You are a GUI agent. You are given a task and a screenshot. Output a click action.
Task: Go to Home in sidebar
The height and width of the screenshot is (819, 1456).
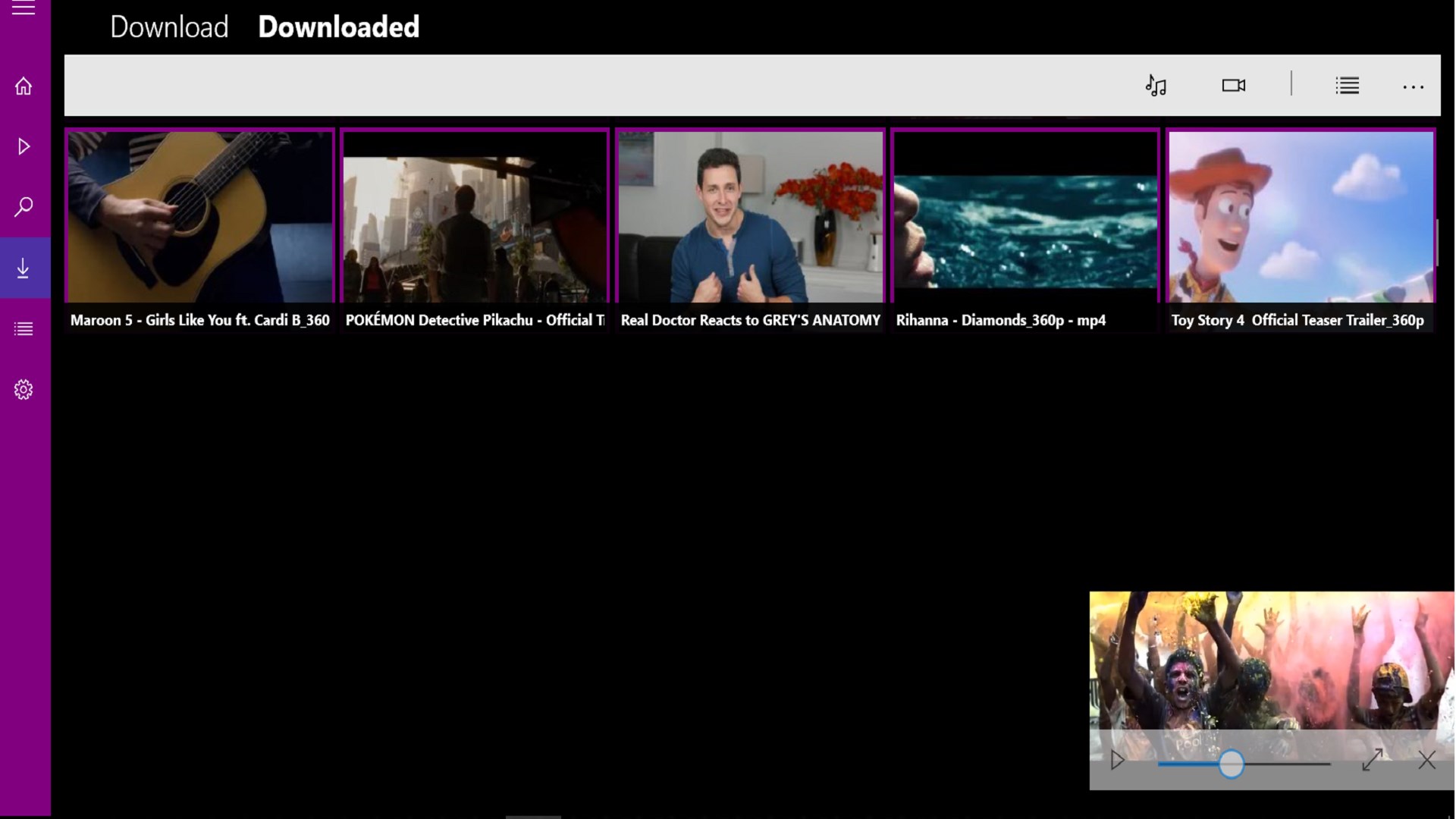click(24, 86)
